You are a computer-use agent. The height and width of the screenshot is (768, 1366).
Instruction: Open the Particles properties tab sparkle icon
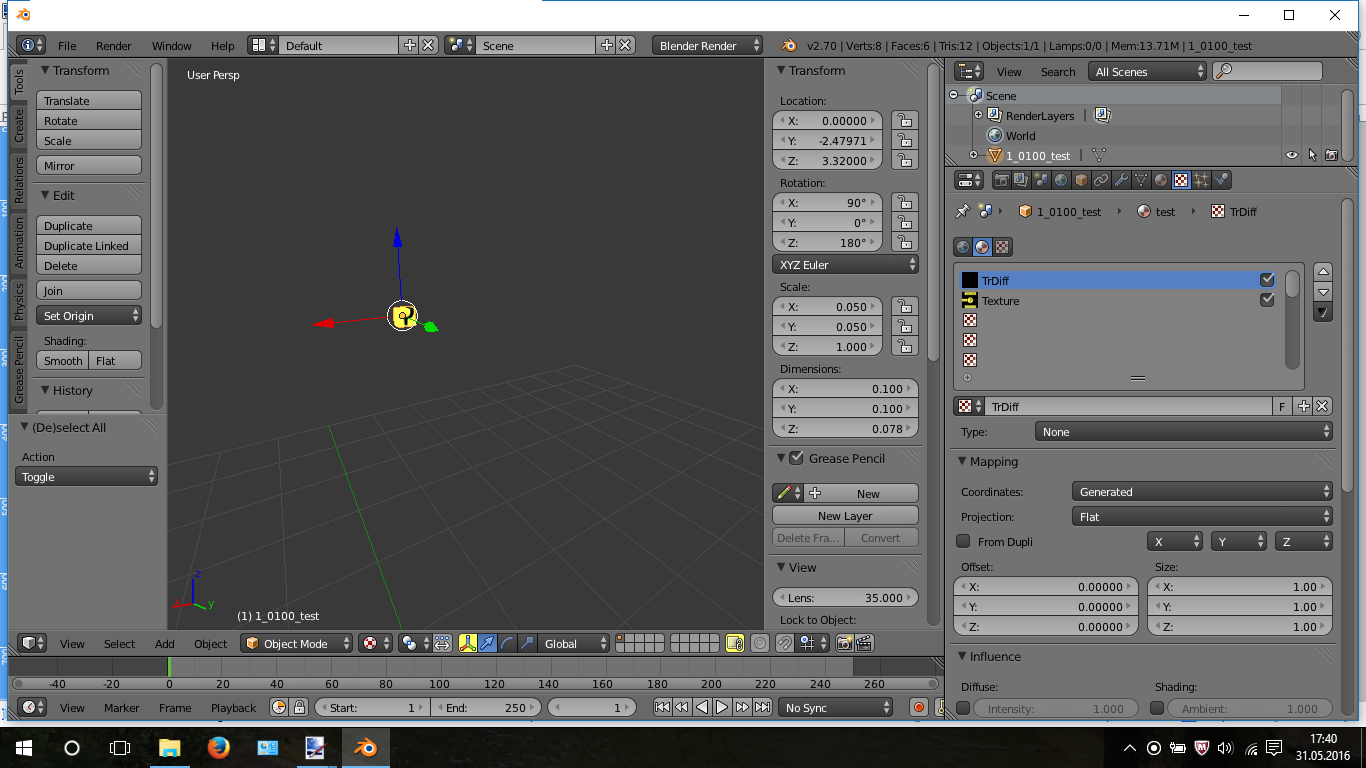(1201, 181)
